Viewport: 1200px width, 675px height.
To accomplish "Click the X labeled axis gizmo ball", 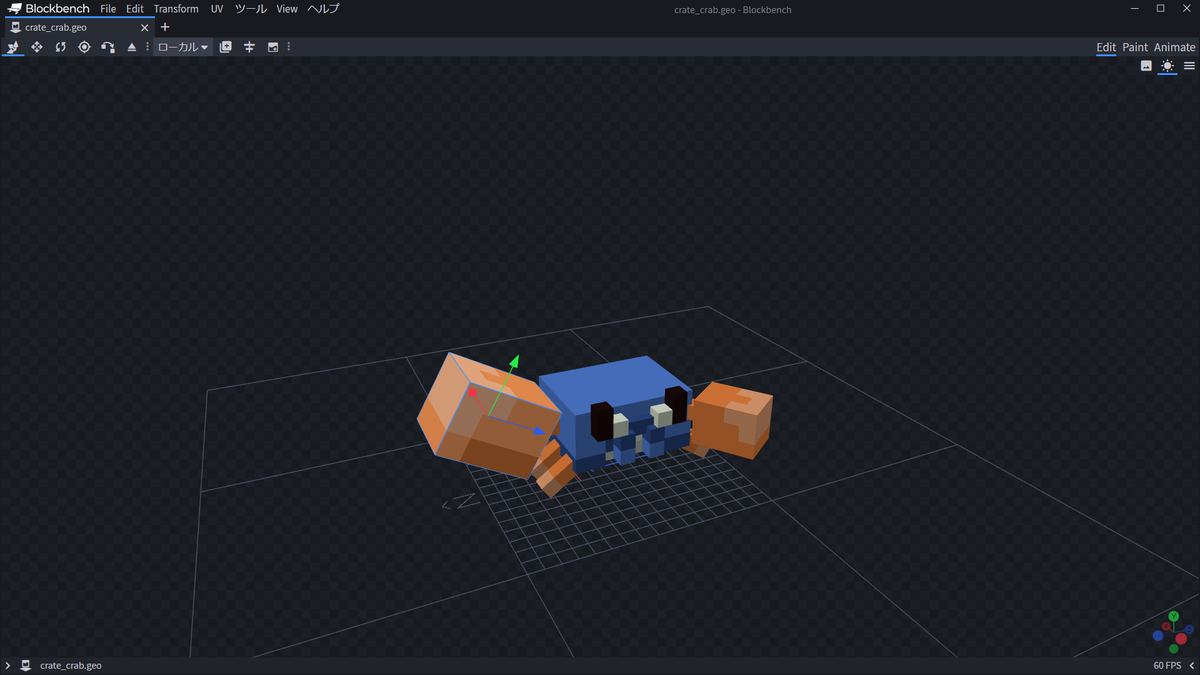I will click(1166, 627).
